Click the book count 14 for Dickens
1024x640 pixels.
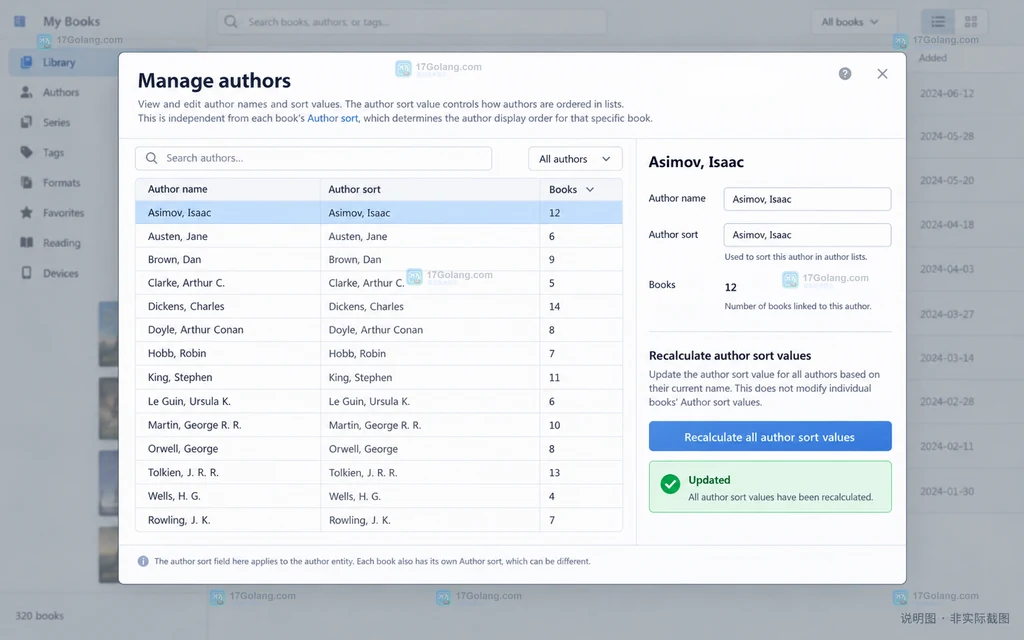[x=554, y=306]
